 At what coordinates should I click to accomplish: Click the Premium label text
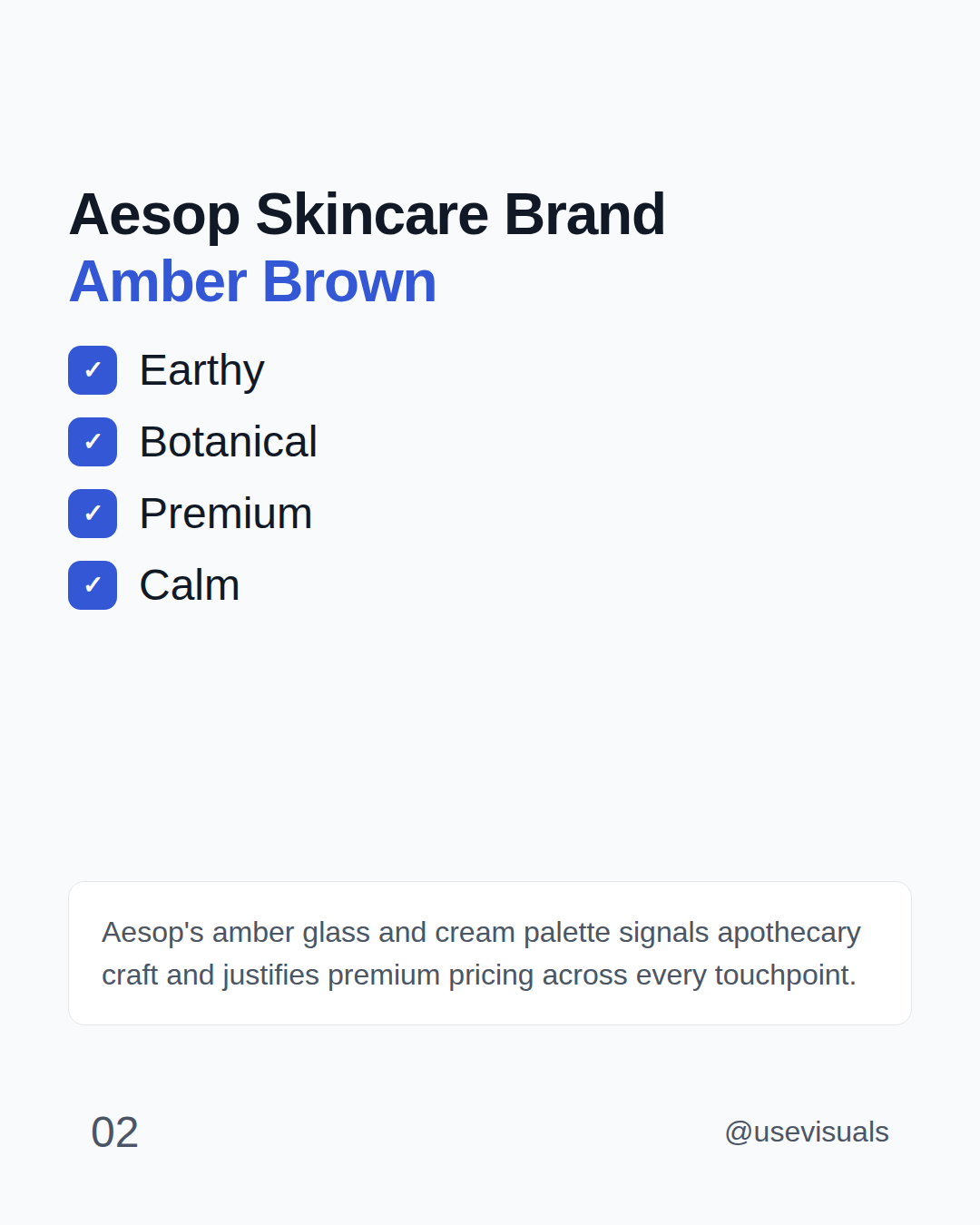point(226,514)
